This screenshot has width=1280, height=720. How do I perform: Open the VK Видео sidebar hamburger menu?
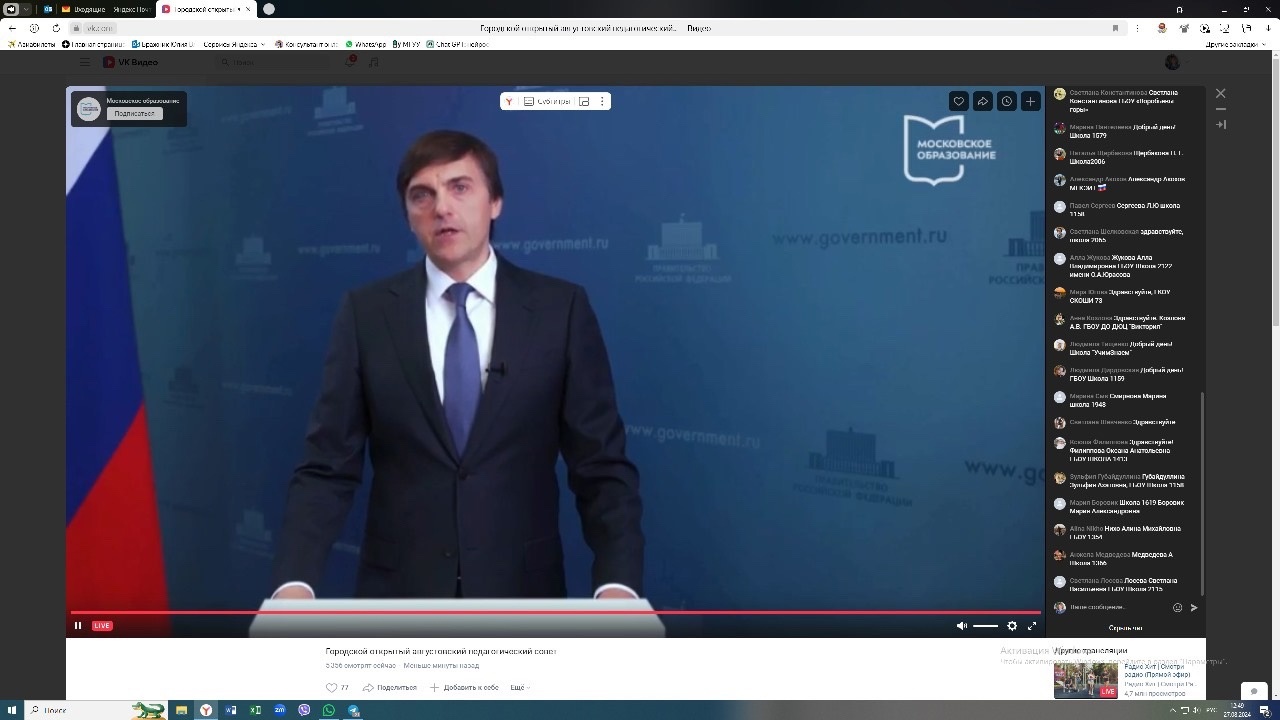tap(85, 62)
